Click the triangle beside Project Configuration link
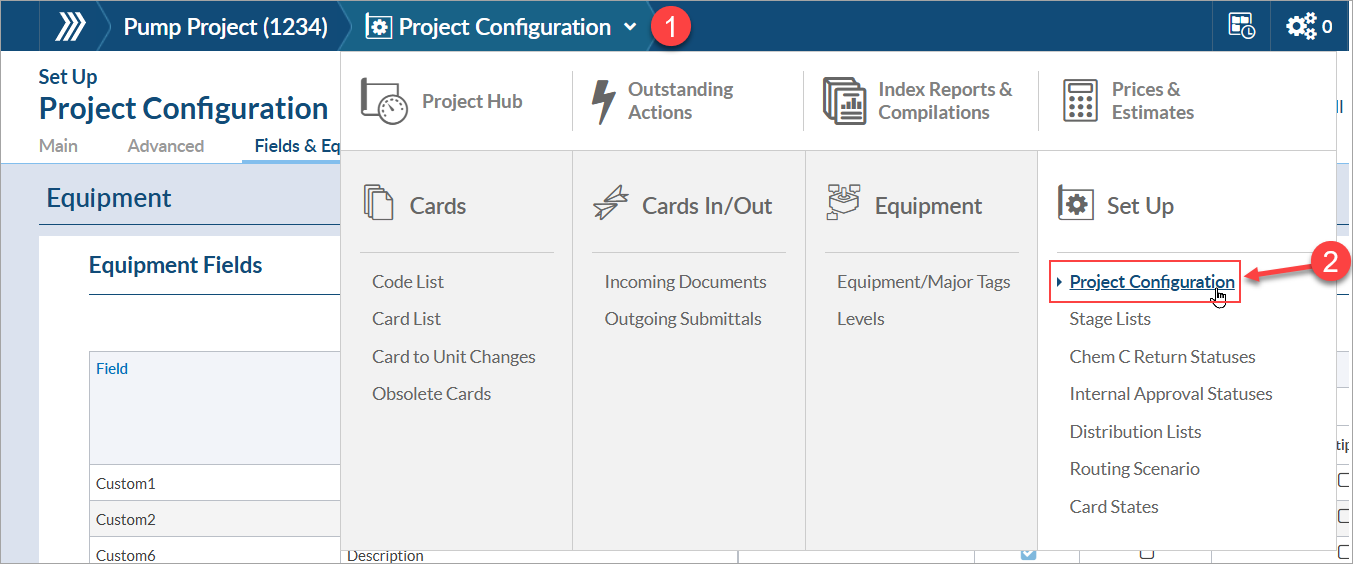The height and width of the screenshot is (564, 1353). pyautogui.click(x=1060, y=282)
